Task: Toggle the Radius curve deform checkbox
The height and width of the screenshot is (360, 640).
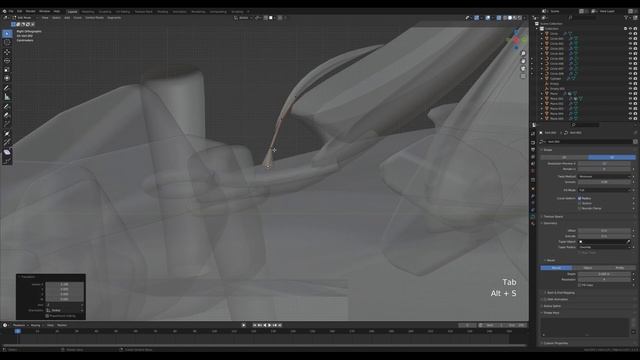Action: pos(579,198)
